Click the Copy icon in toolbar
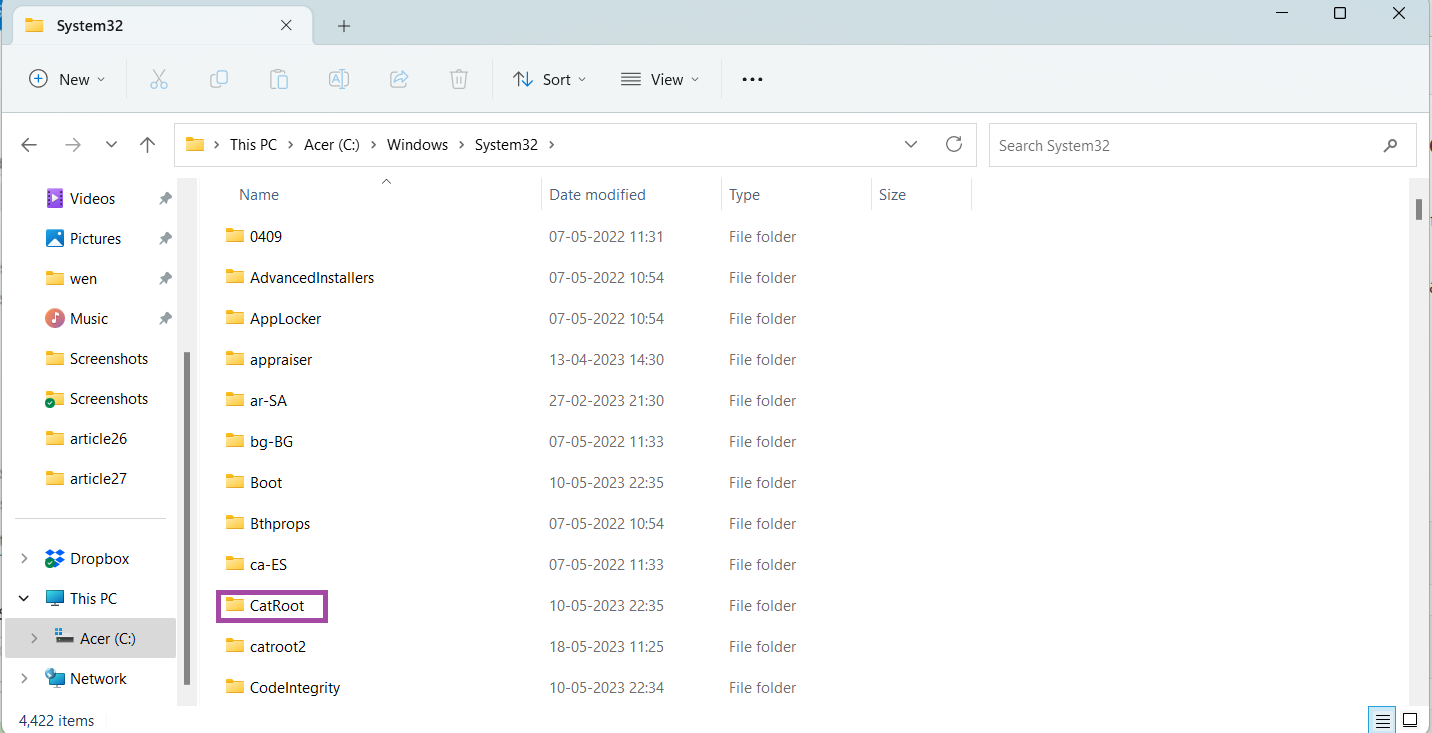The width and height of the screenshot is (1432, 733). (x=218, y=79)
